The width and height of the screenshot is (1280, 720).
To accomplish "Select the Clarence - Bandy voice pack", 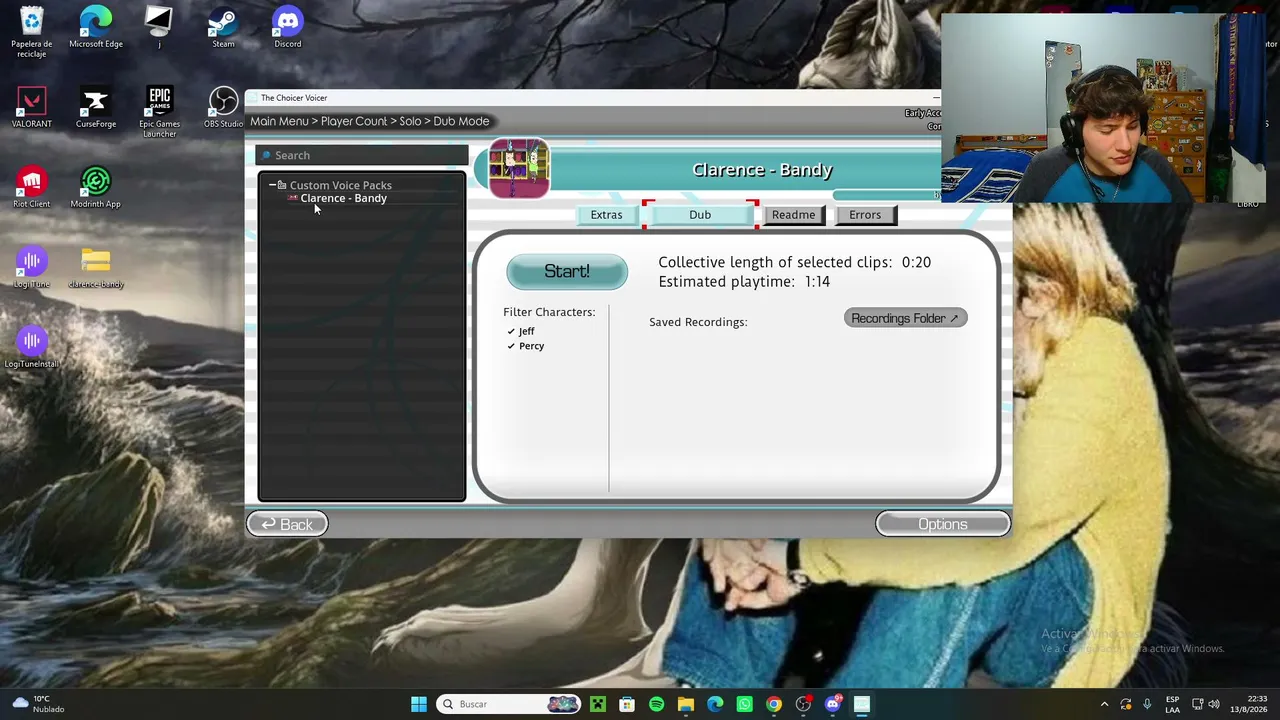I will (x=343, y=198).
